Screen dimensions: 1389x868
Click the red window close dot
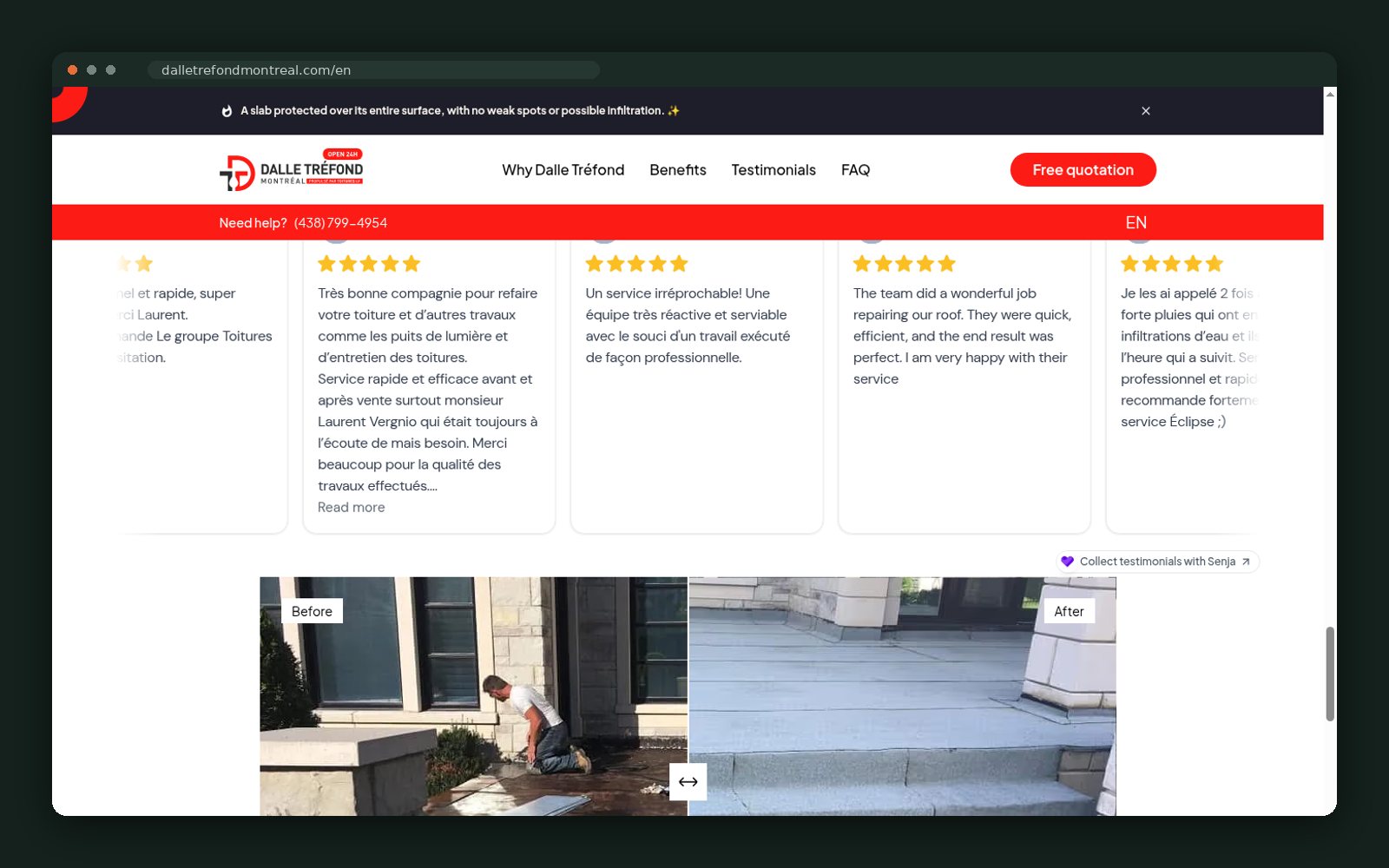73,70
